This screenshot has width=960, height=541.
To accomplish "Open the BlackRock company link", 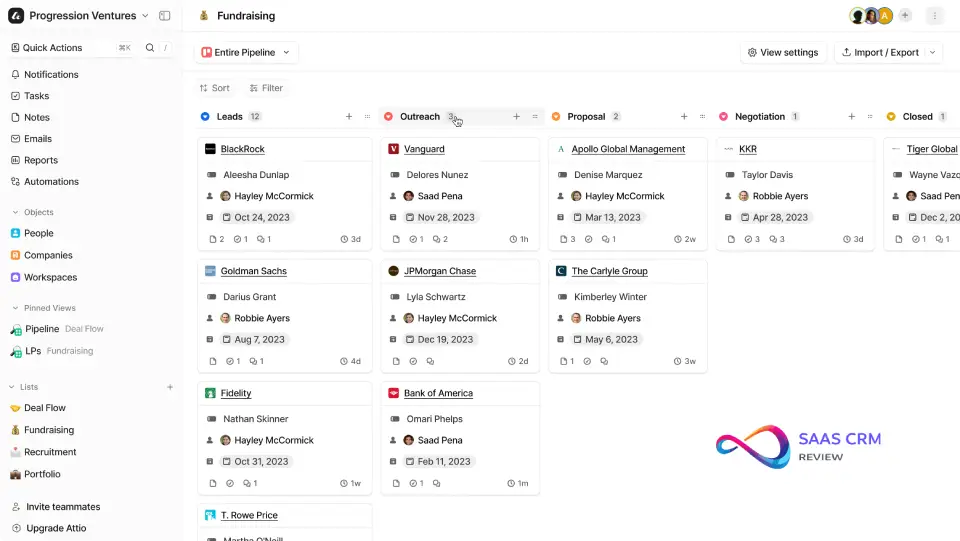I will click(x=242, y=149).
